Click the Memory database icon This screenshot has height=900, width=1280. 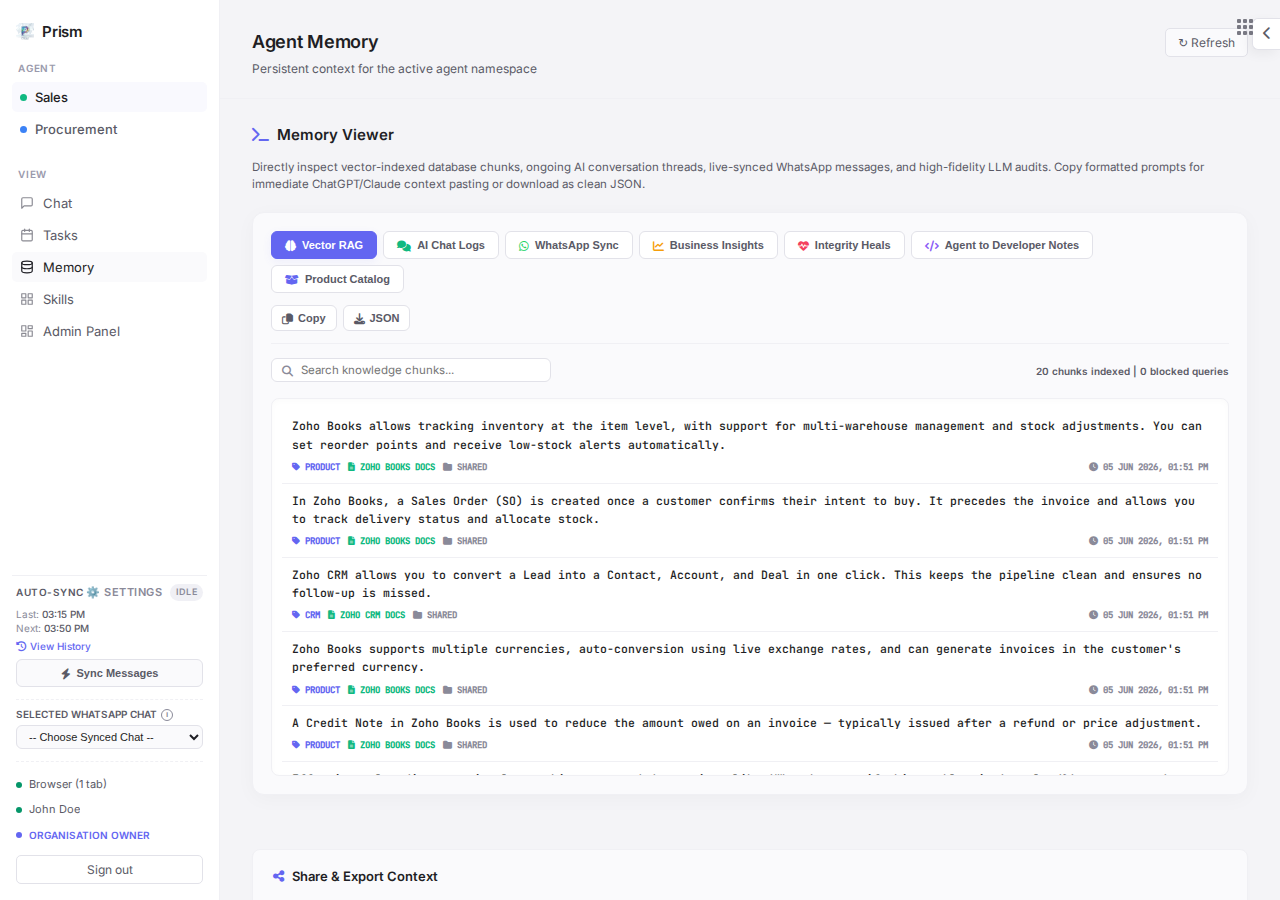pos(27,267)
